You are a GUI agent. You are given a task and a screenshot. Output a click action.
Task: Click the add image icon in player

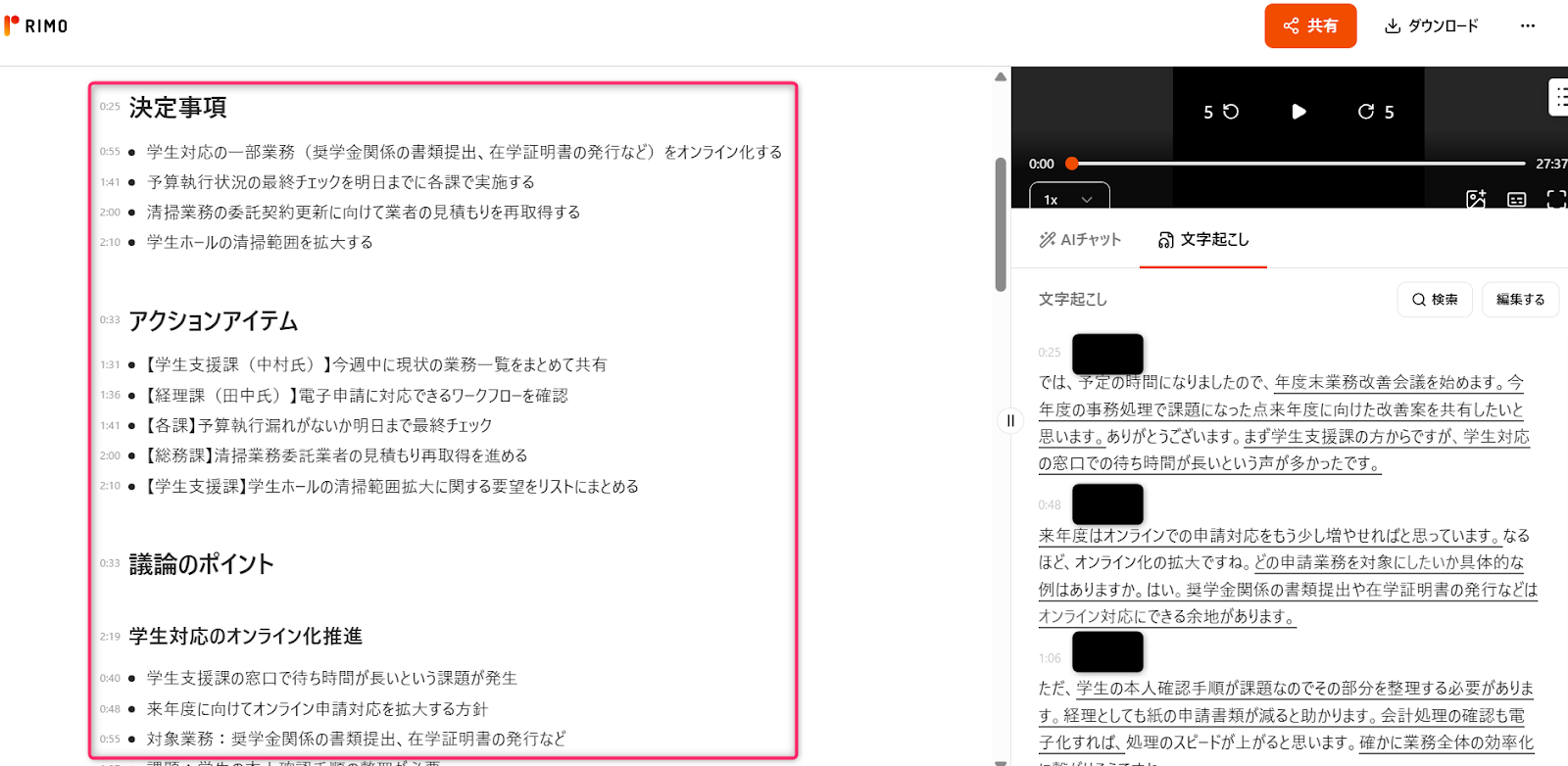(1476, 199)
